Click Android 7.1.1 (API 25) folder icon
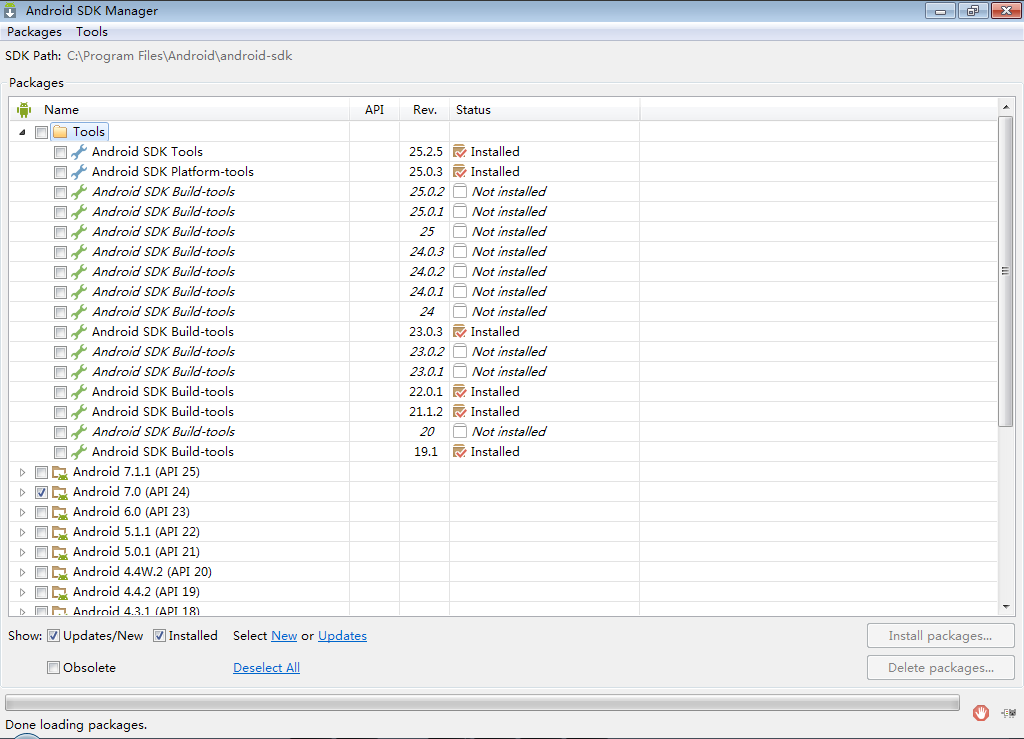Viewport: 1024px width, 739px height. pyautogui.click(x=60, y=473)
